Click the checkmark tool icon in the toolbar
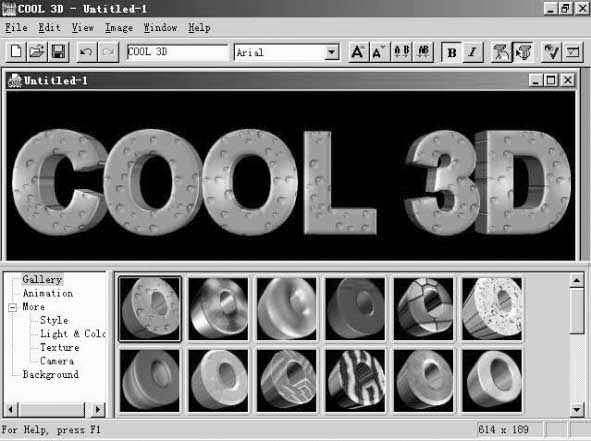 click(x=551, y=52)
